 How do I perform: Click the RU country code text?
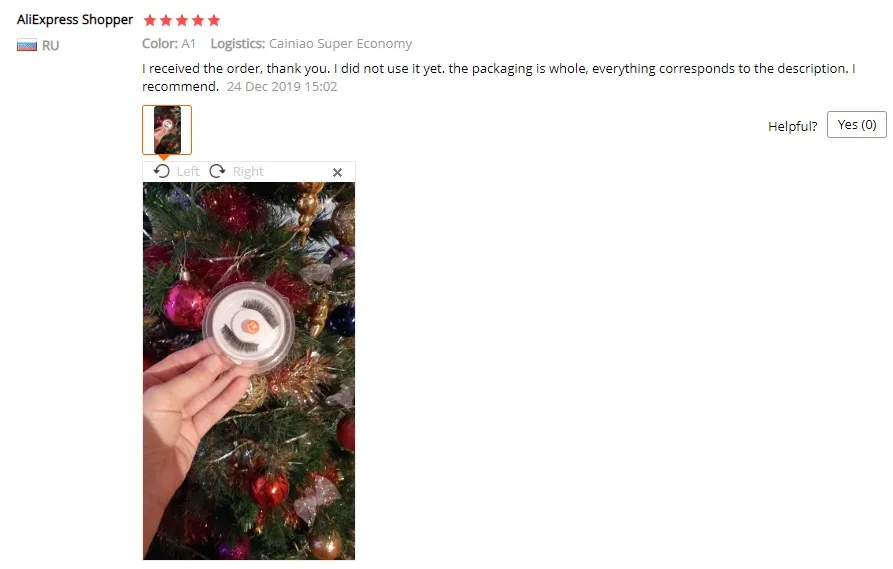coord(50,46)
